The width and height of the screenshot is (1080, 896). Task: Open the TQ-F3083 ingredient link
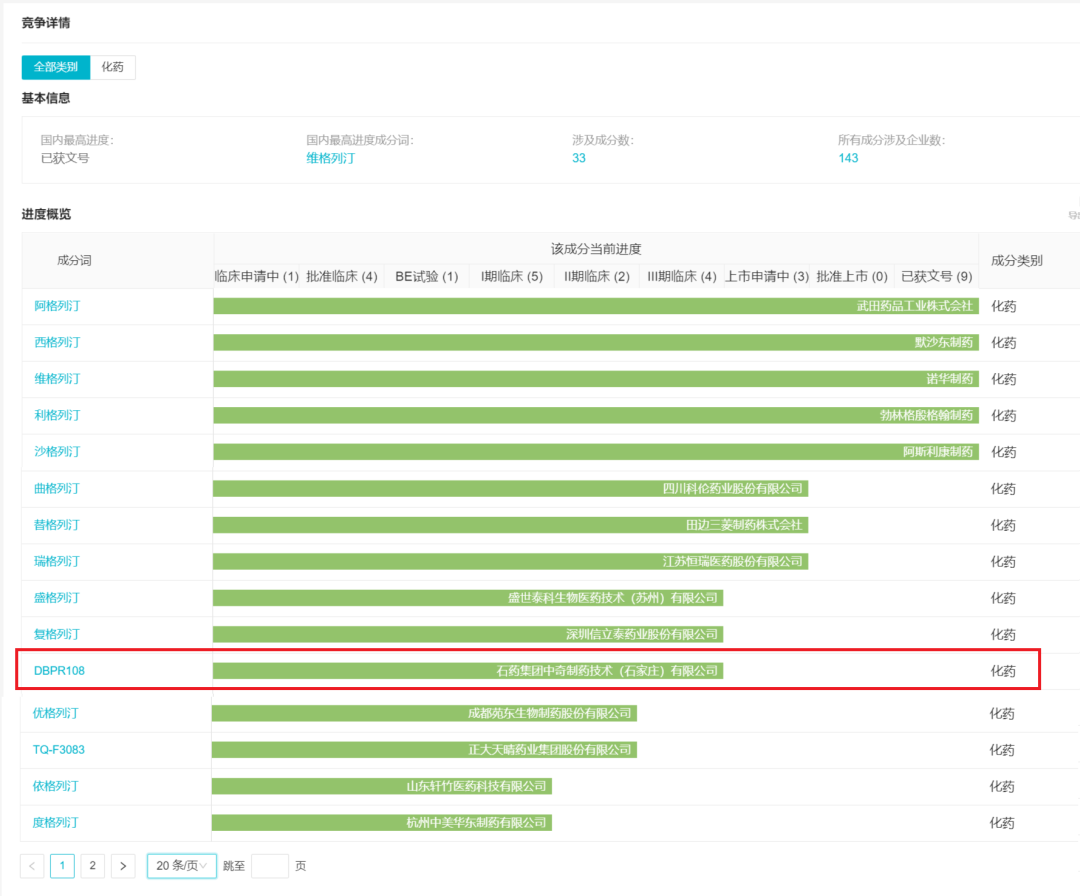[x=59, y=750]
